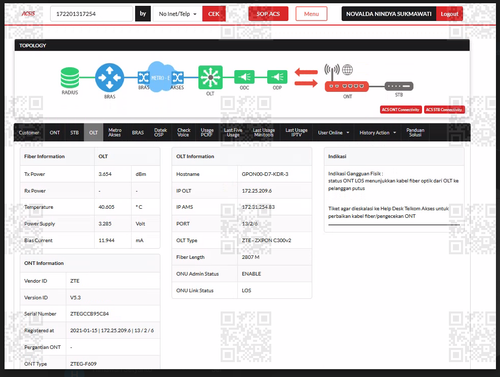
Task: Open the Metro Akses tab
Action: pyautogui.click(x=115, y=133)
